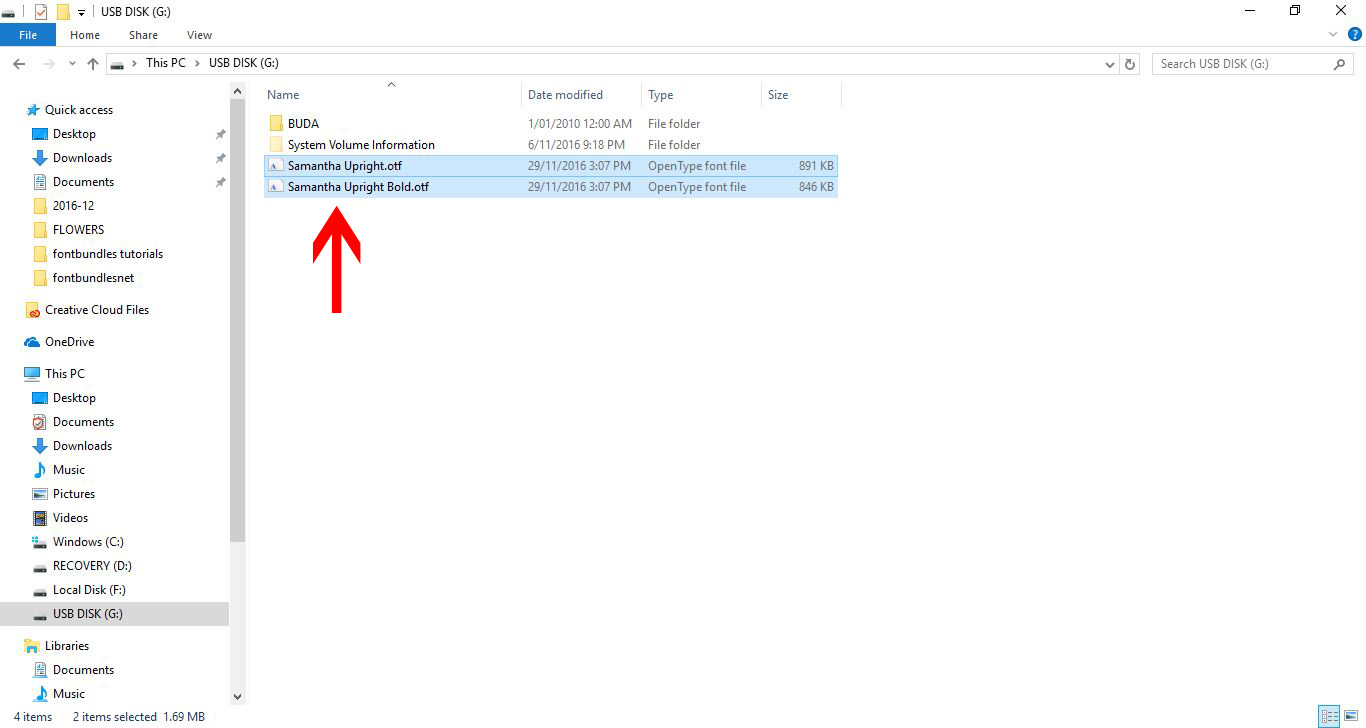
Task: Click navigation pane scroll down arrow
Action: point(237,697)
